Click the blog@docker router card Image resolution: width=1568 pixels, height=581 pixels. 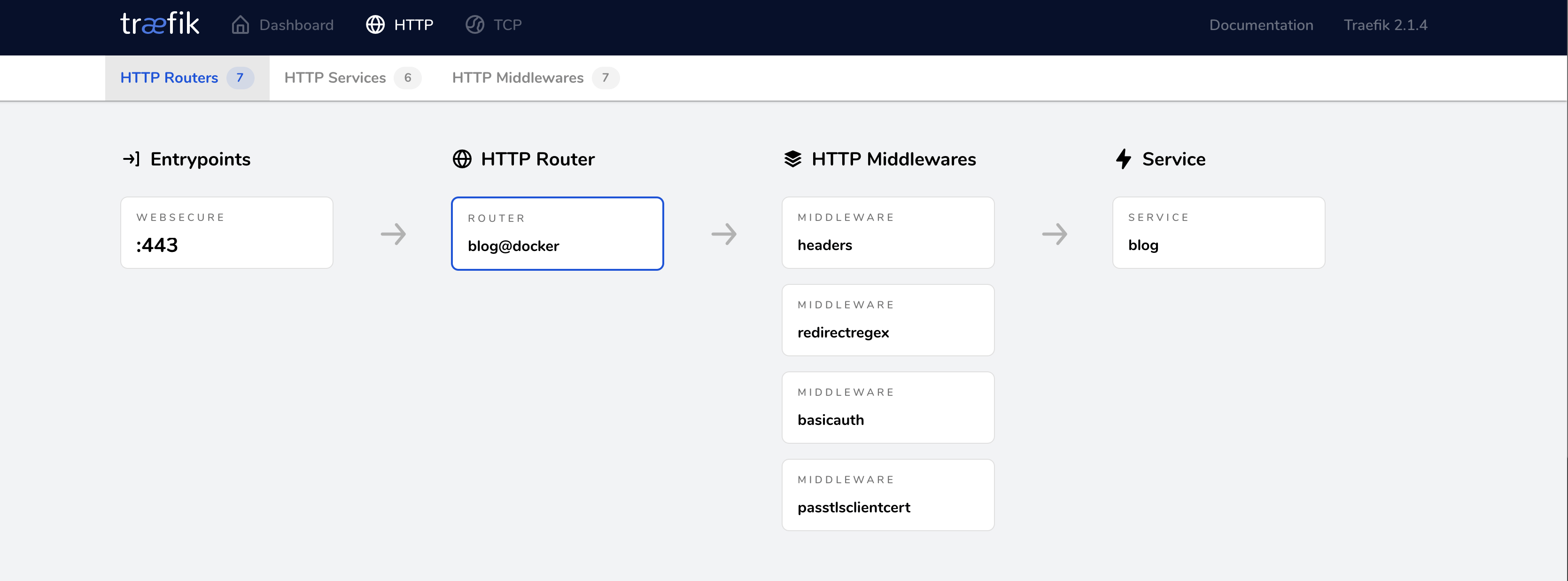point(557,233)
